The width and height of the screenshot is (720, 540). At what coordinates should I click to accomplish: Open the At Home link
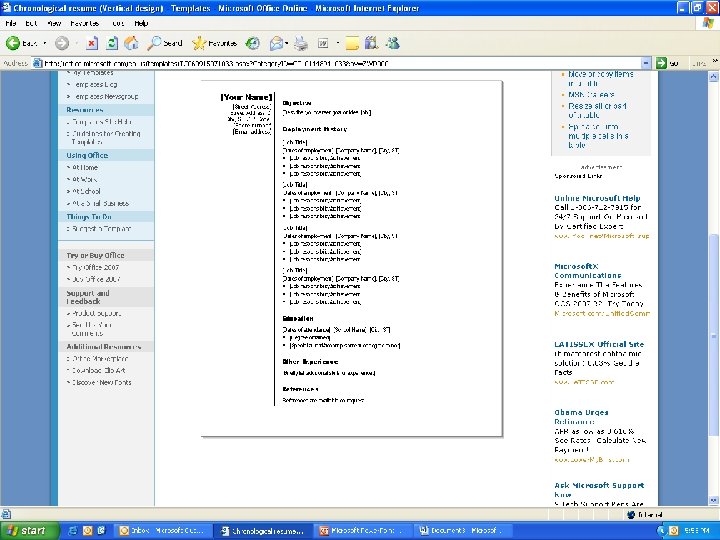tap(85, 168)
